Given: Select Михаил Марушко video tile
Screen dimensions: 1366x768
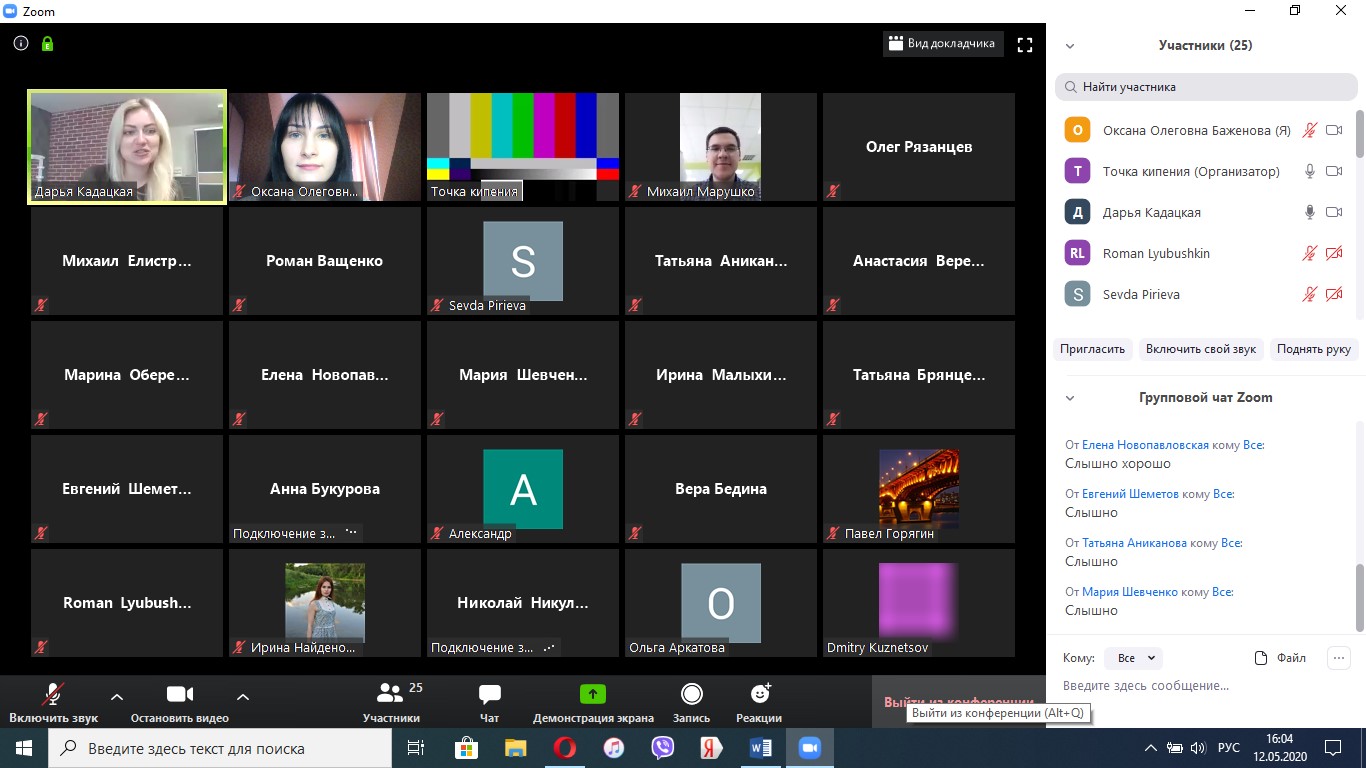Looking at the screenshot, I should point(720,147).
